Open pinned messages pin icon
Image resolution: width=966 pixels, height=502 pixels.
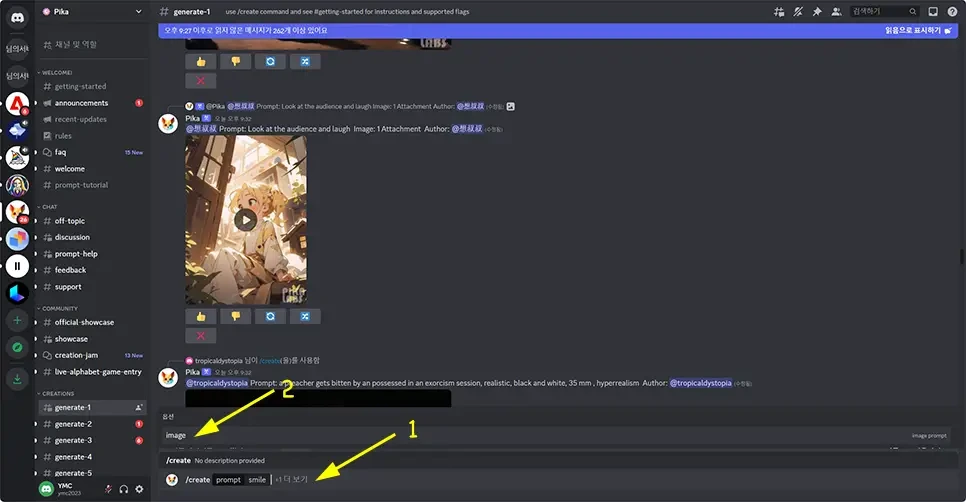[x=817, y=11]
